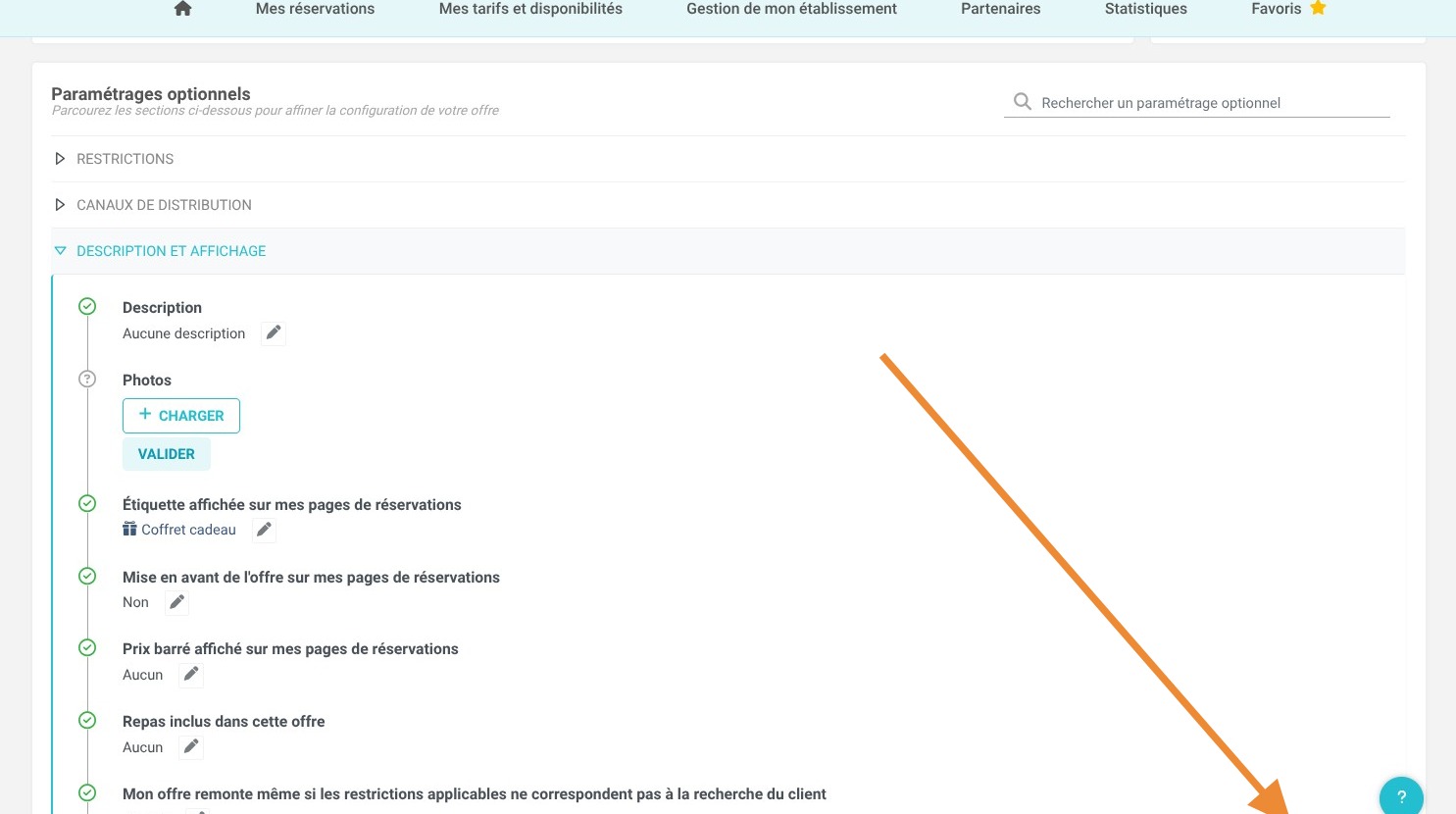1456x814 pixels.
Task: Click the yellow star next to Favoris
Action: tap(1318, 8)
